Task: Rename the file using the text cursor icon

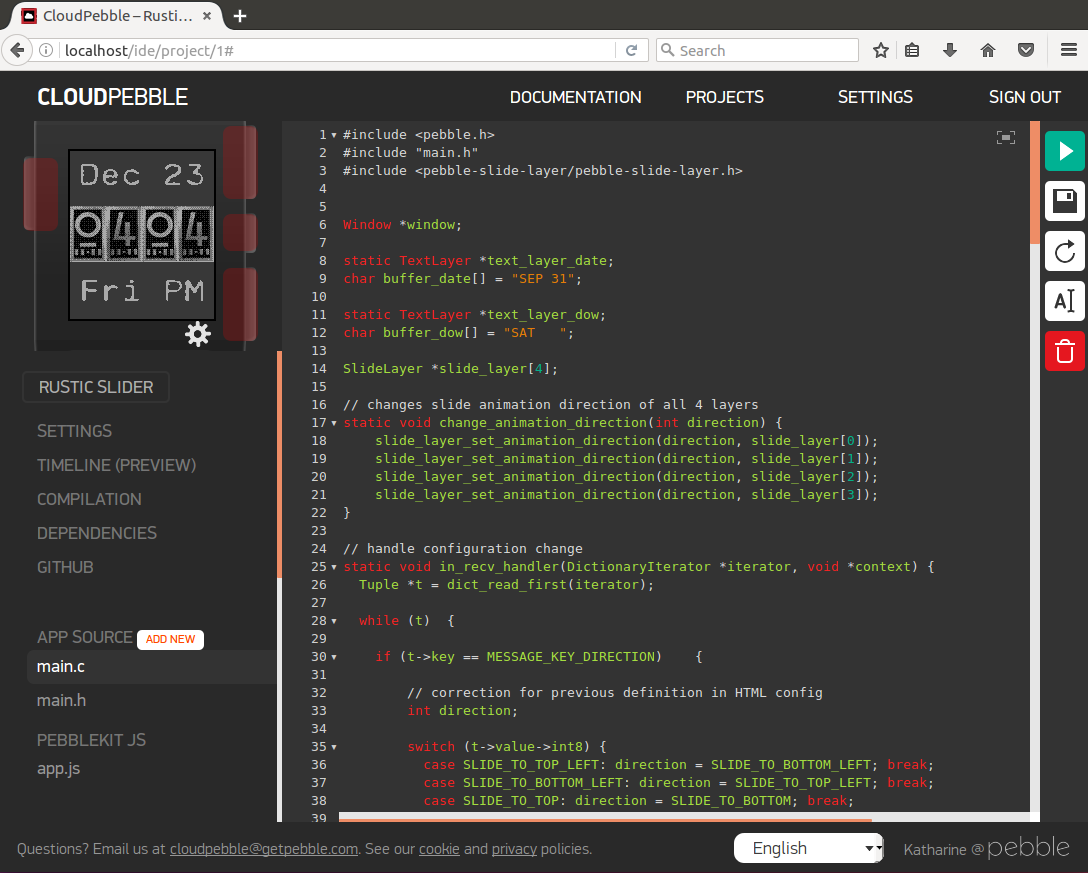Action: click(1065, 301)
